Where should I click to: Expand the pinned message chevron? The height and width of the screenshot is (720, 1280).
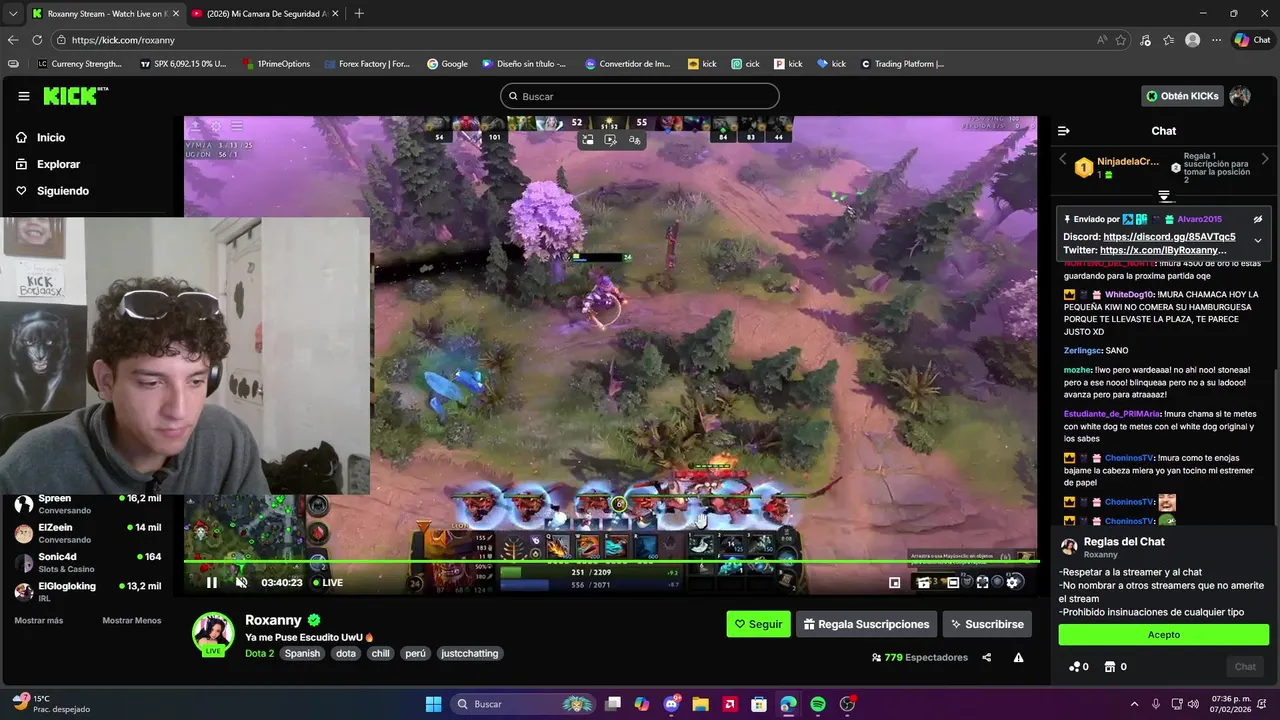tap(1258, 240)
